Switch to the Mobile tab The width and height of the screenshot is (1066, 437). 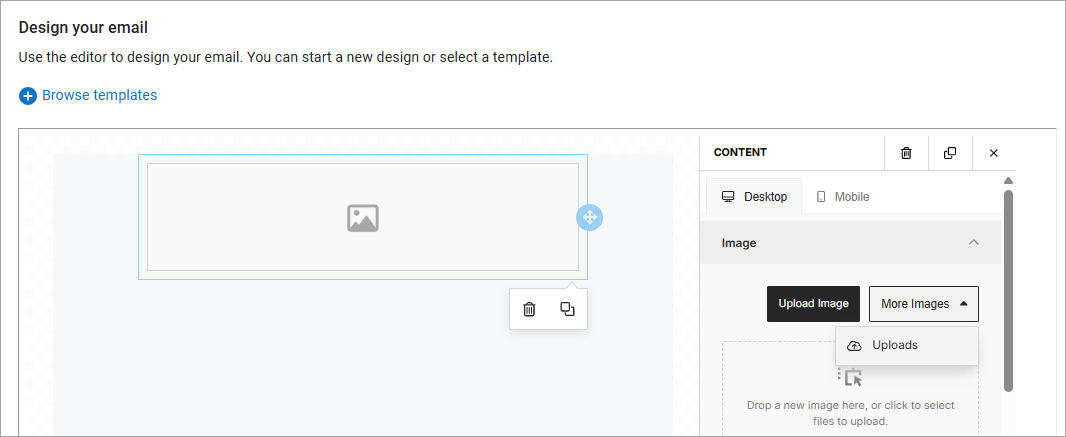point(843,197)
